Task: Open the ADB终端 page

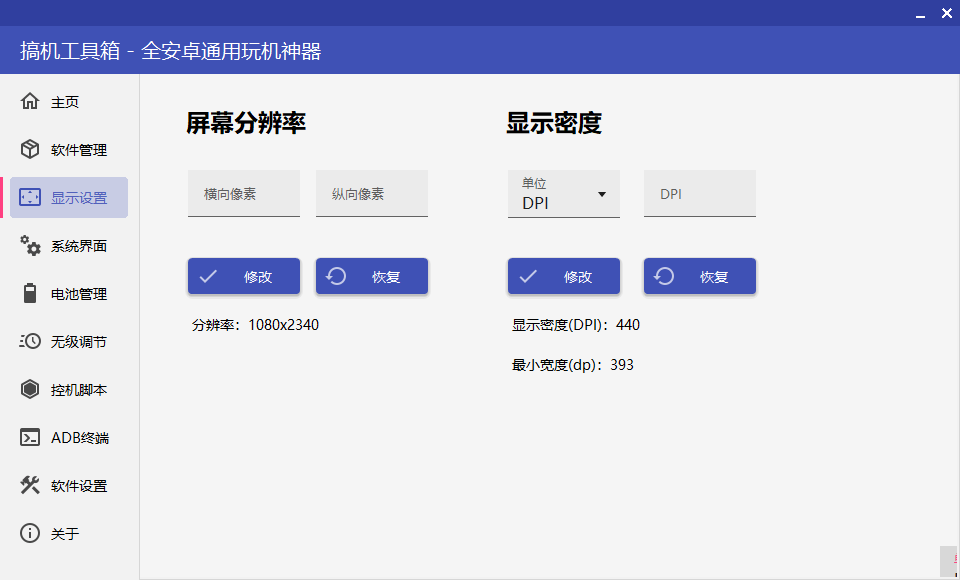Action: pyautogui.click(x=69, y=437)
